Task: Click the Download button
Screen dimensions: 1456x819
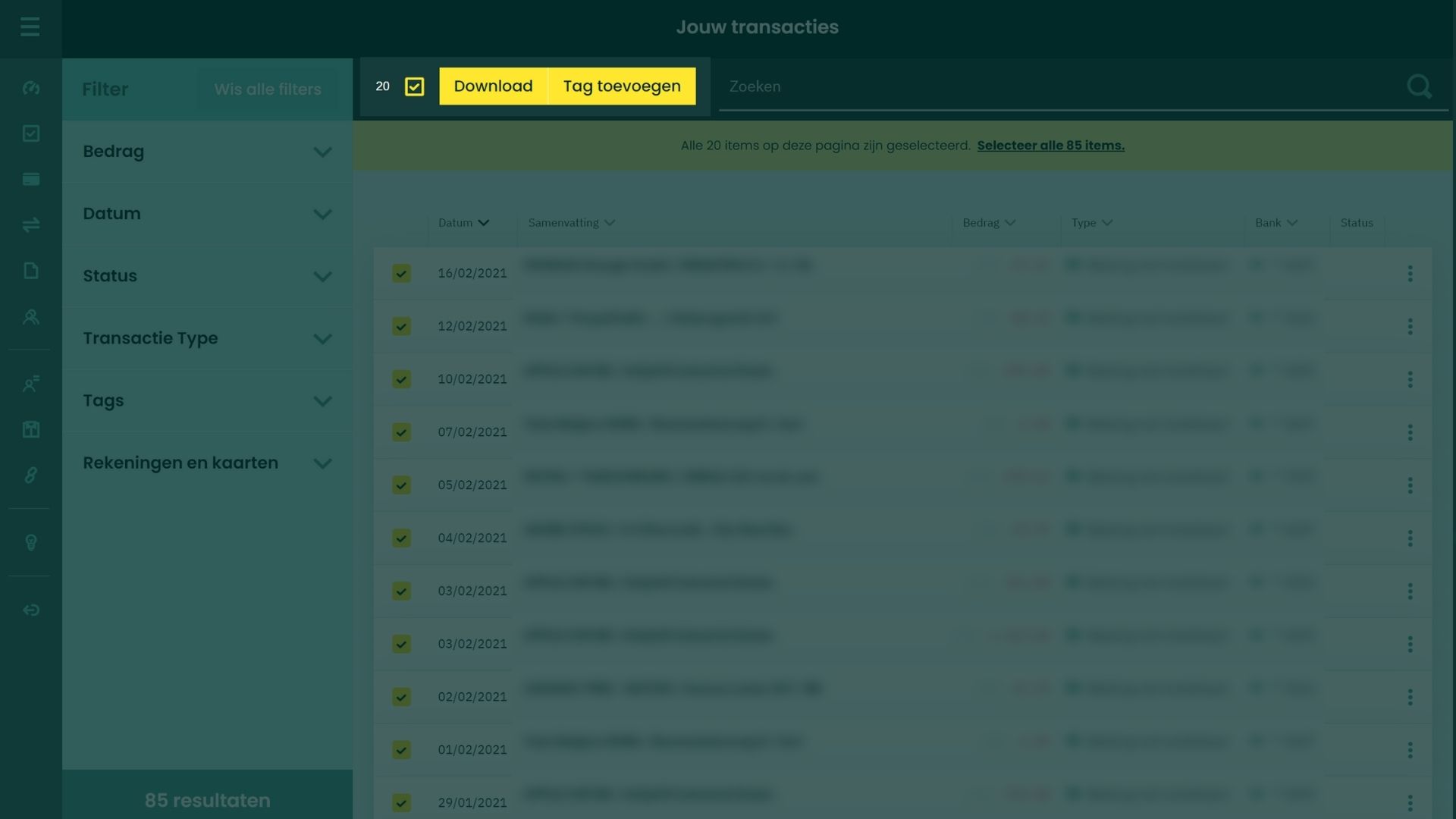Action: [x=493, y=86]
